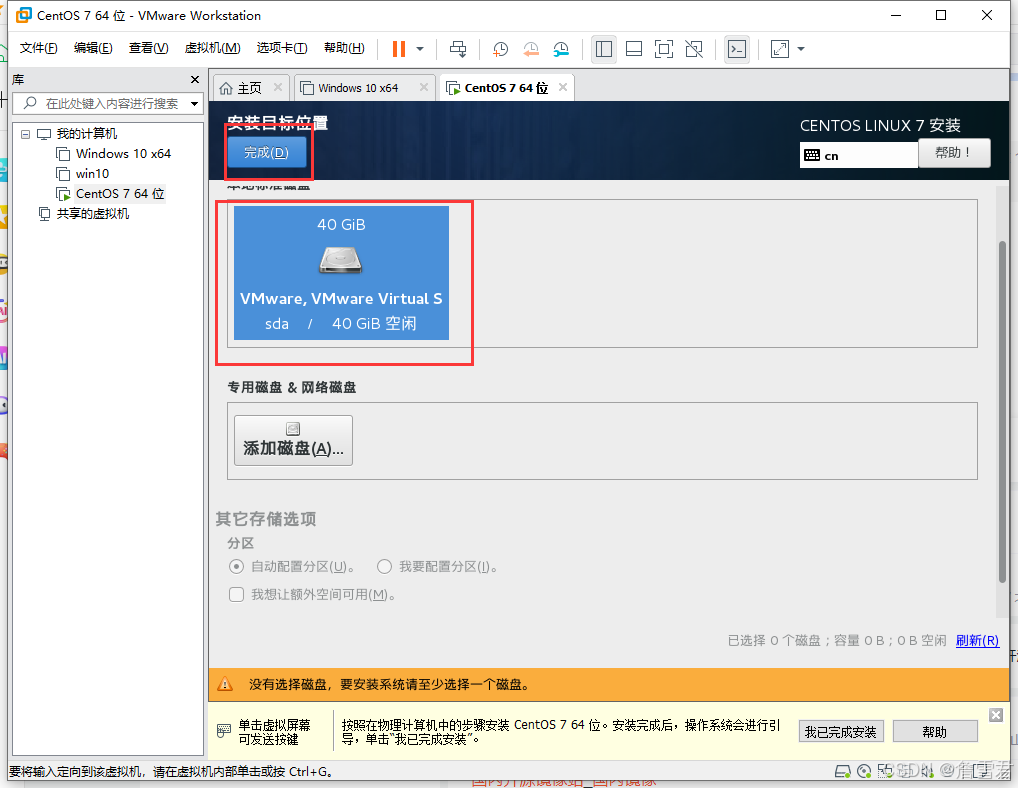Take a snapshot of this virtual machine

pos(500,49)
